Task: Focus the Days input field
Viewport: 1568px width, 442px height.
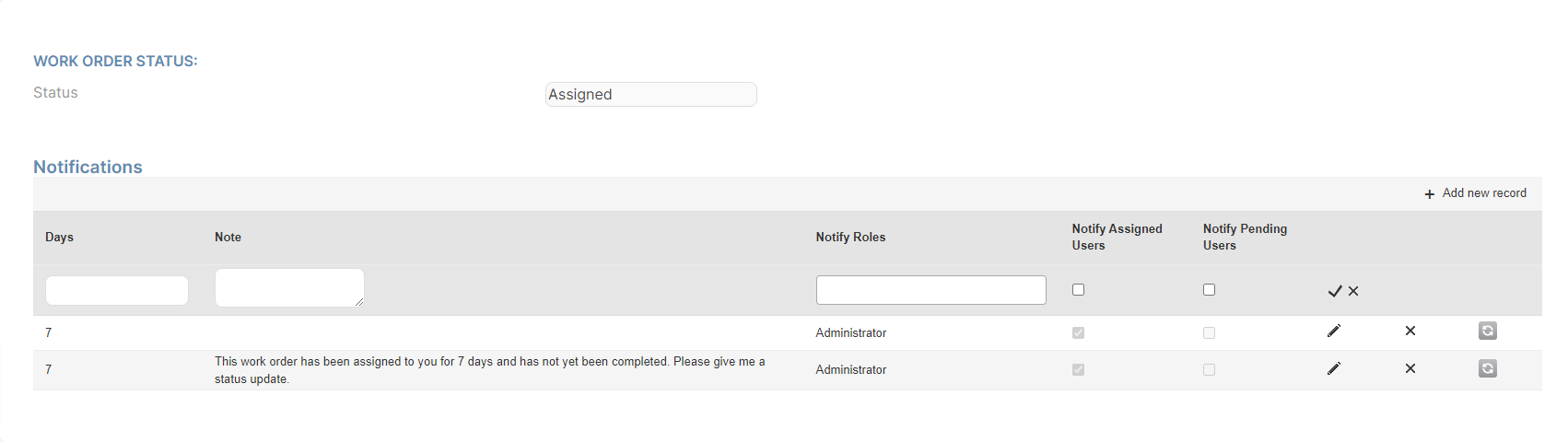Action: [x=117, y=290]
